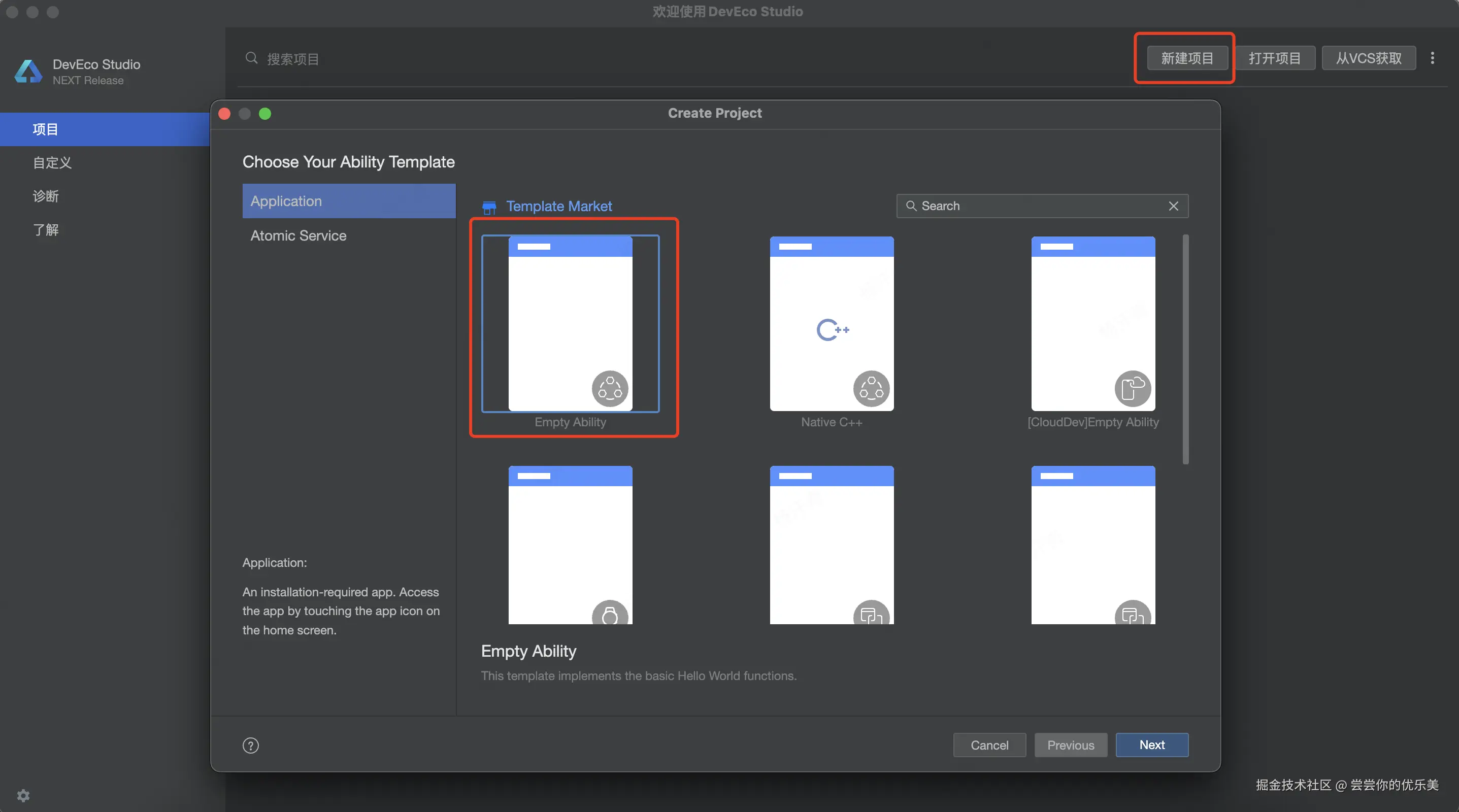Open the three-dot more options menu

[x=1433, y=58]
